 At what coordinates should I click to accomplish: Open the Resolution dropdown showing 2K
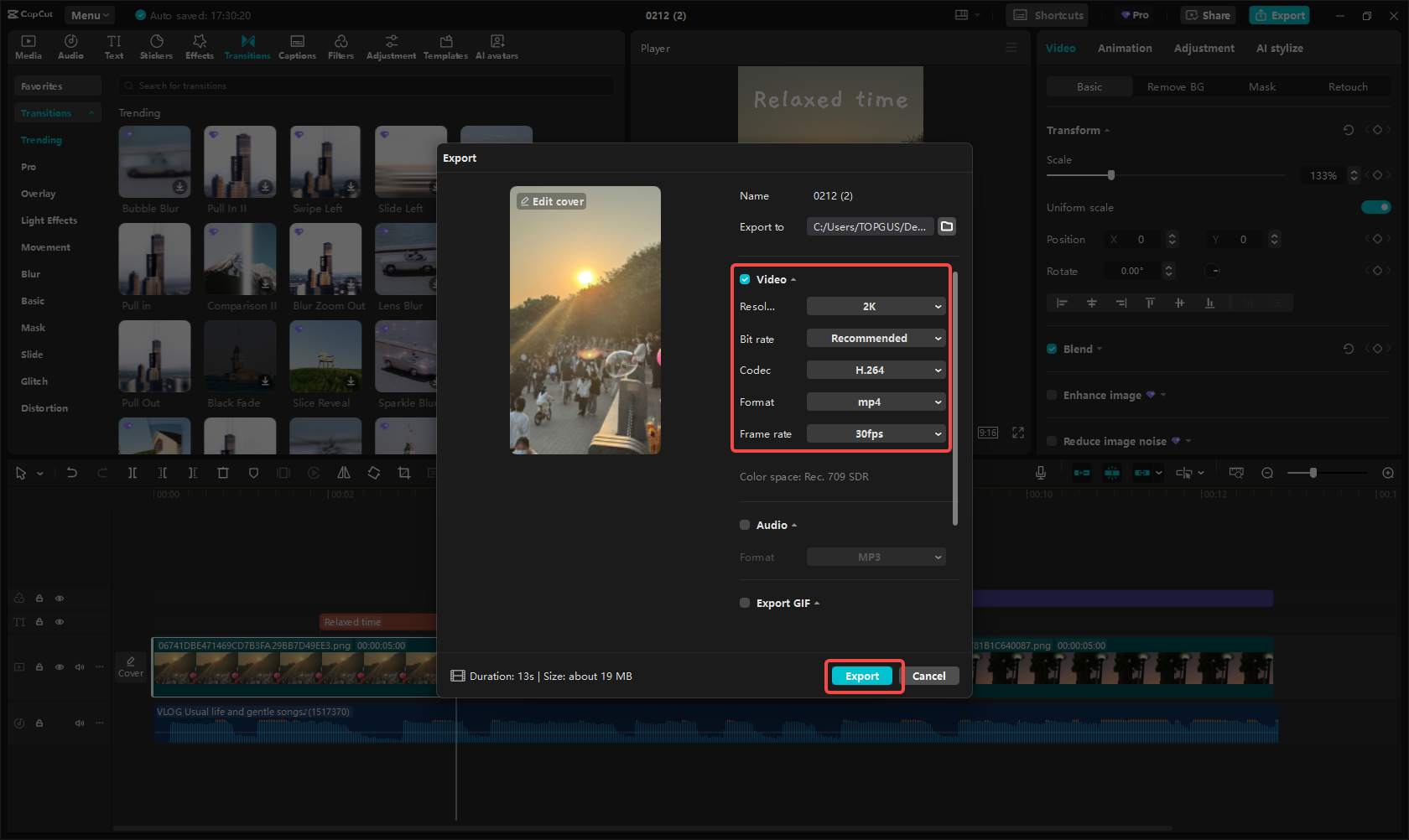pyautogui.click(x=876, y=307)
